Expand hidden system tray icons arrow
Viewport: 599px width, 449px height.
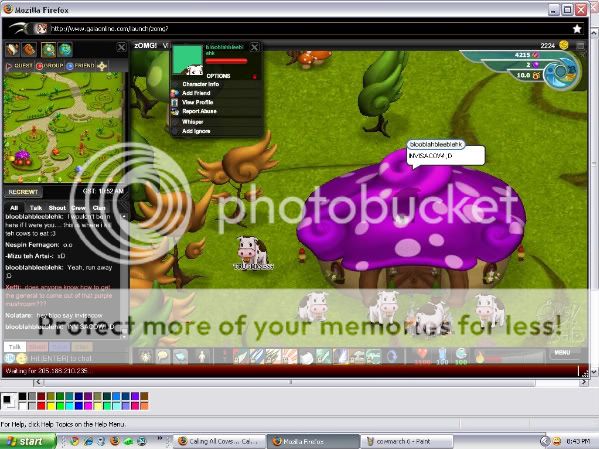(544, 441)
